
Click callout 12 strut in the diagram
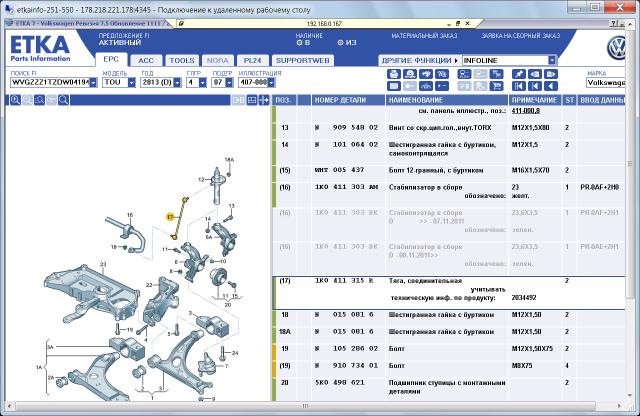(x=201, y=180)
